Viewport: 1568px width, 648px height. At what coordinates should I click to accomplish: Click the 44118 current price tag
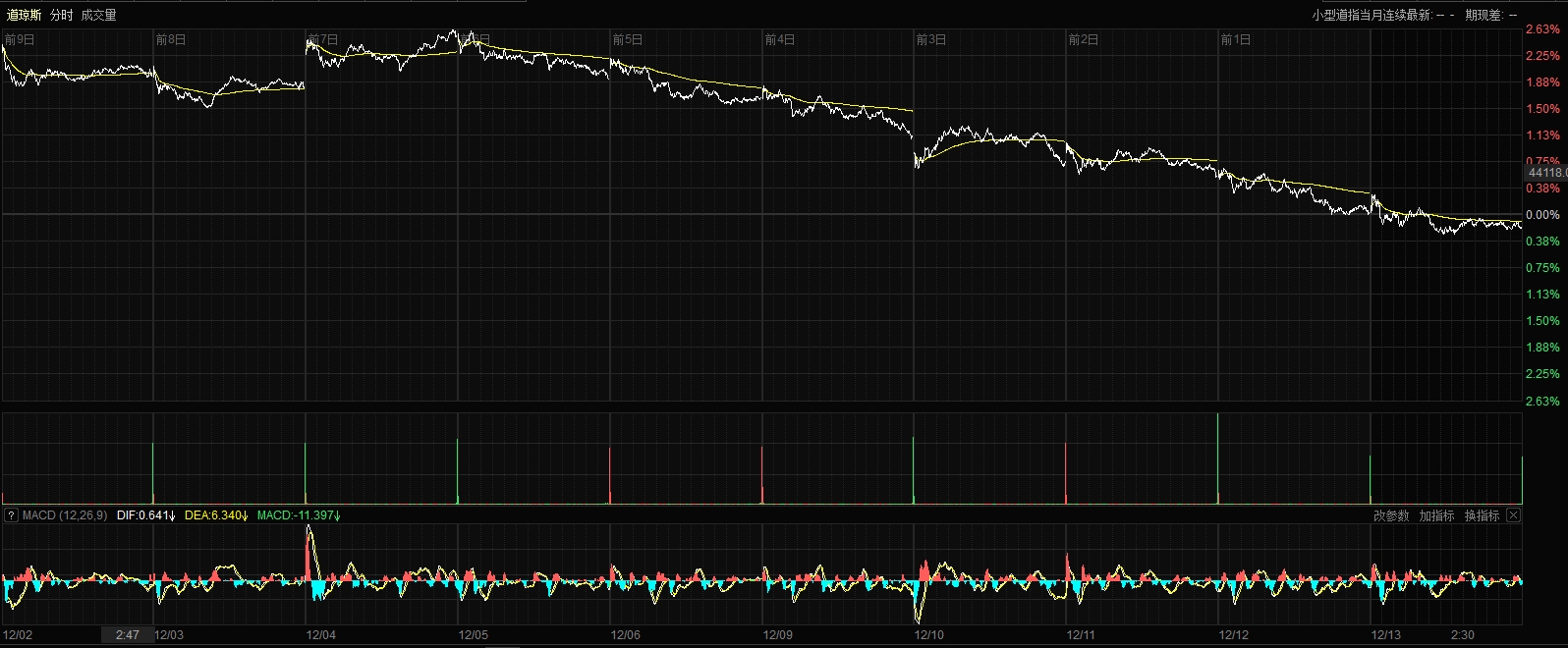click(x=1546, y=173)
